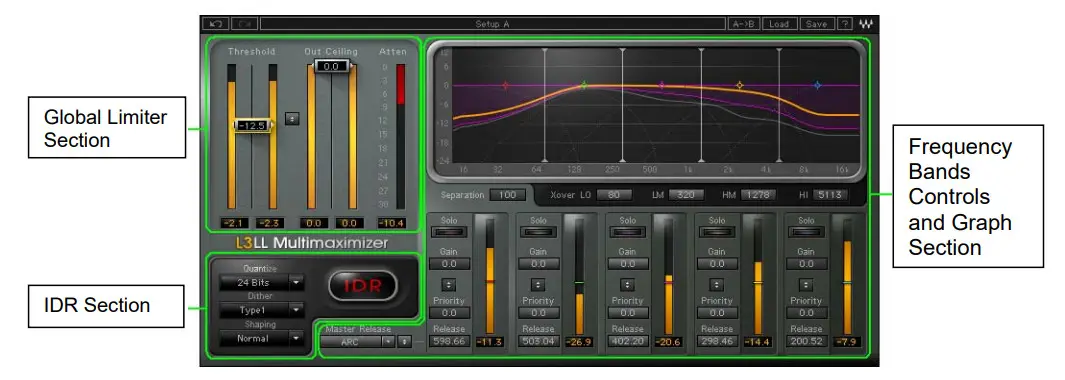This screenshot has height=380, width=1065.
Task: Click the red band marker in the graph
Action: [505, 86]
